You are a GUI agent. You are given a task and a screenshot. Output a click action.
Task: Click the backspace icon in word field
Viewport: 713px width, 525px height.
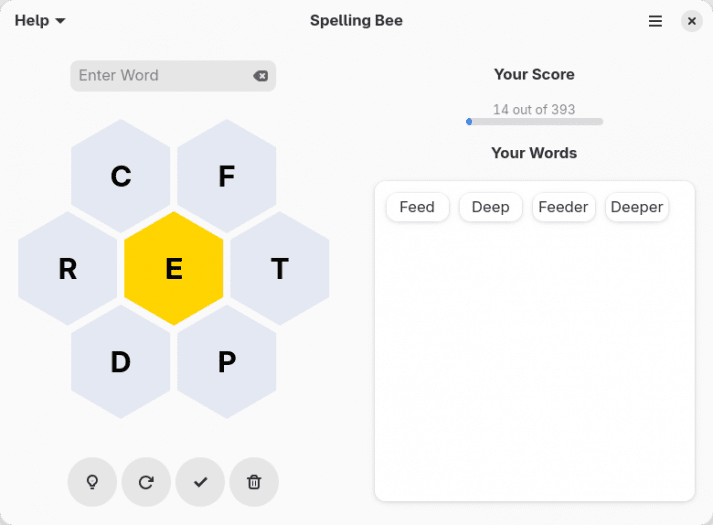coord(261,76)
